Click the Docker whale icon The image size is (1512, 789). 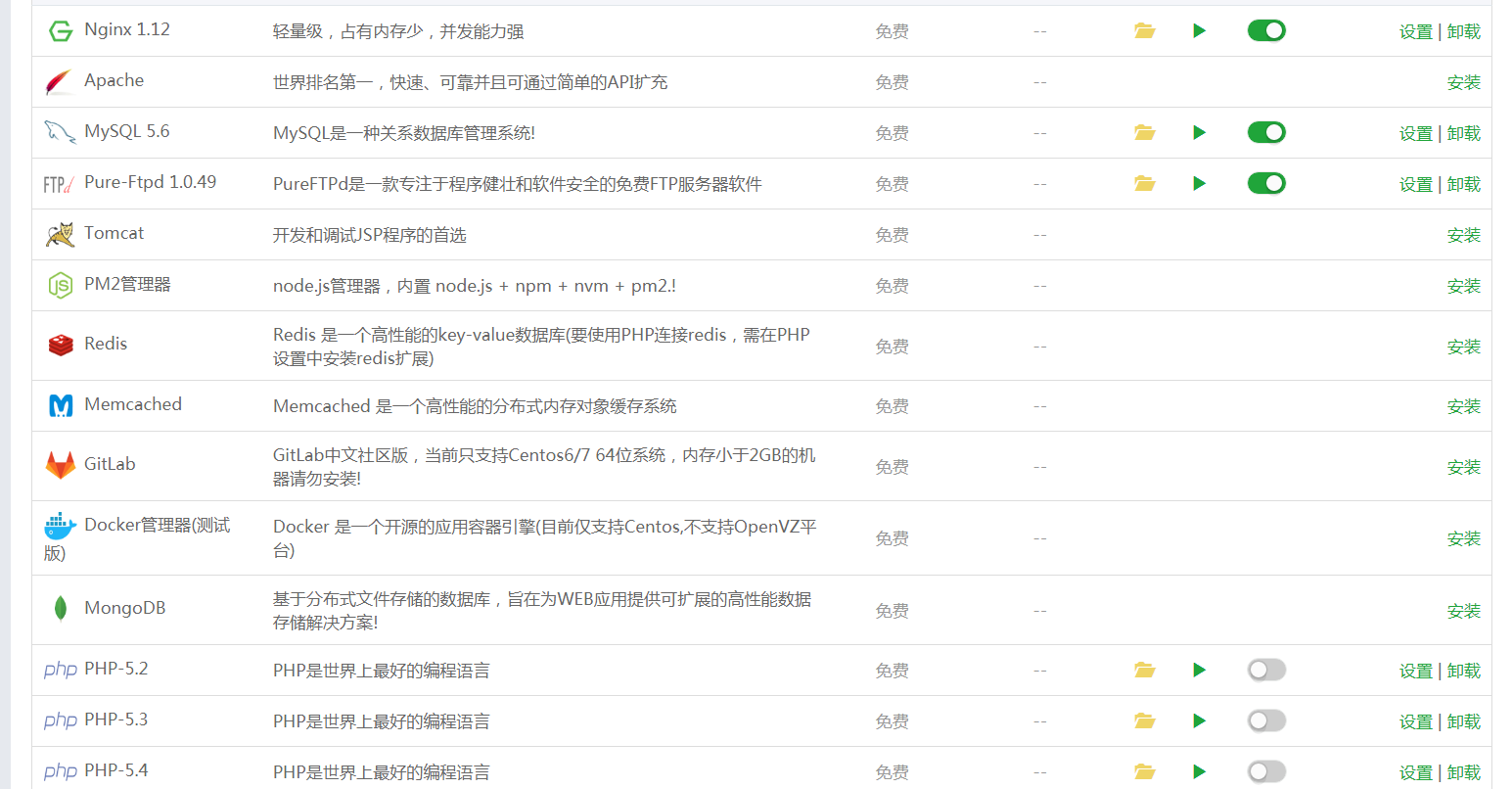click(60, 526)
